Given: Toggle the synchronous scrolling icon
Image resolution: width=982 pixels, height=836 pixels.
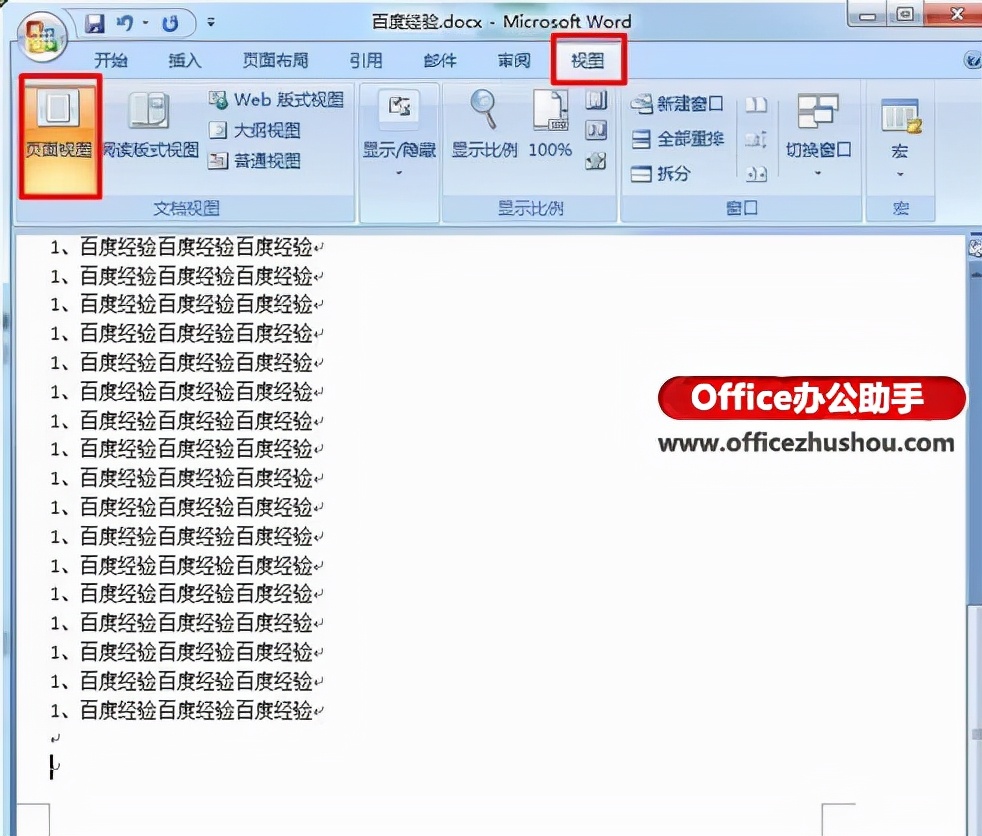Looking at the screenshot, I should click(756, 138).
